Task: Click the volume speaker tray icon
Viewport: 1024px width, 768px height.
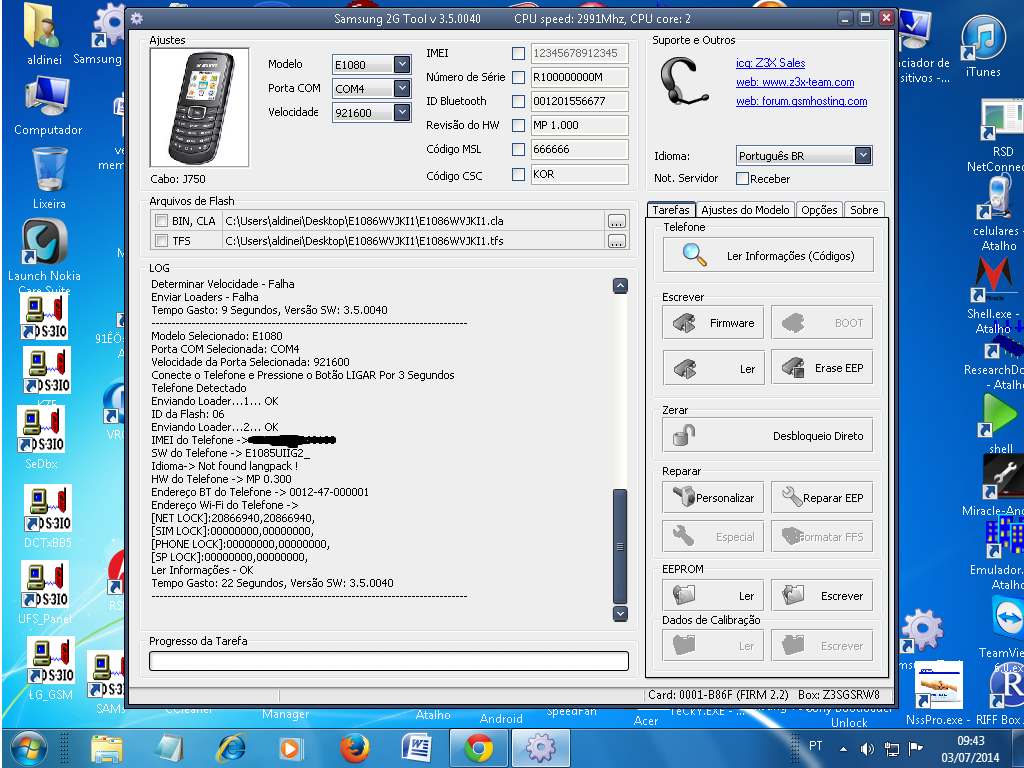Action: coord(867,748)
